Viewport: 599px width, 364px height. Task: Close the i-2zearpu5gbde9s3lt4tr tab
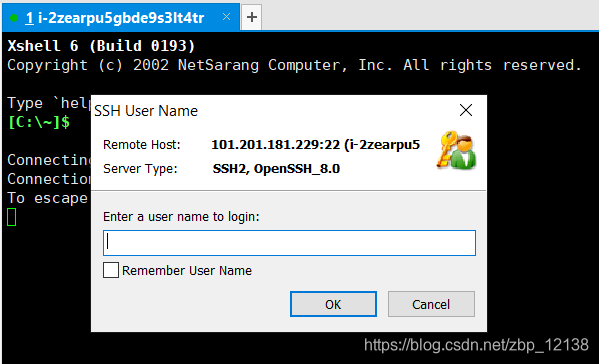(x=226, y=17)
